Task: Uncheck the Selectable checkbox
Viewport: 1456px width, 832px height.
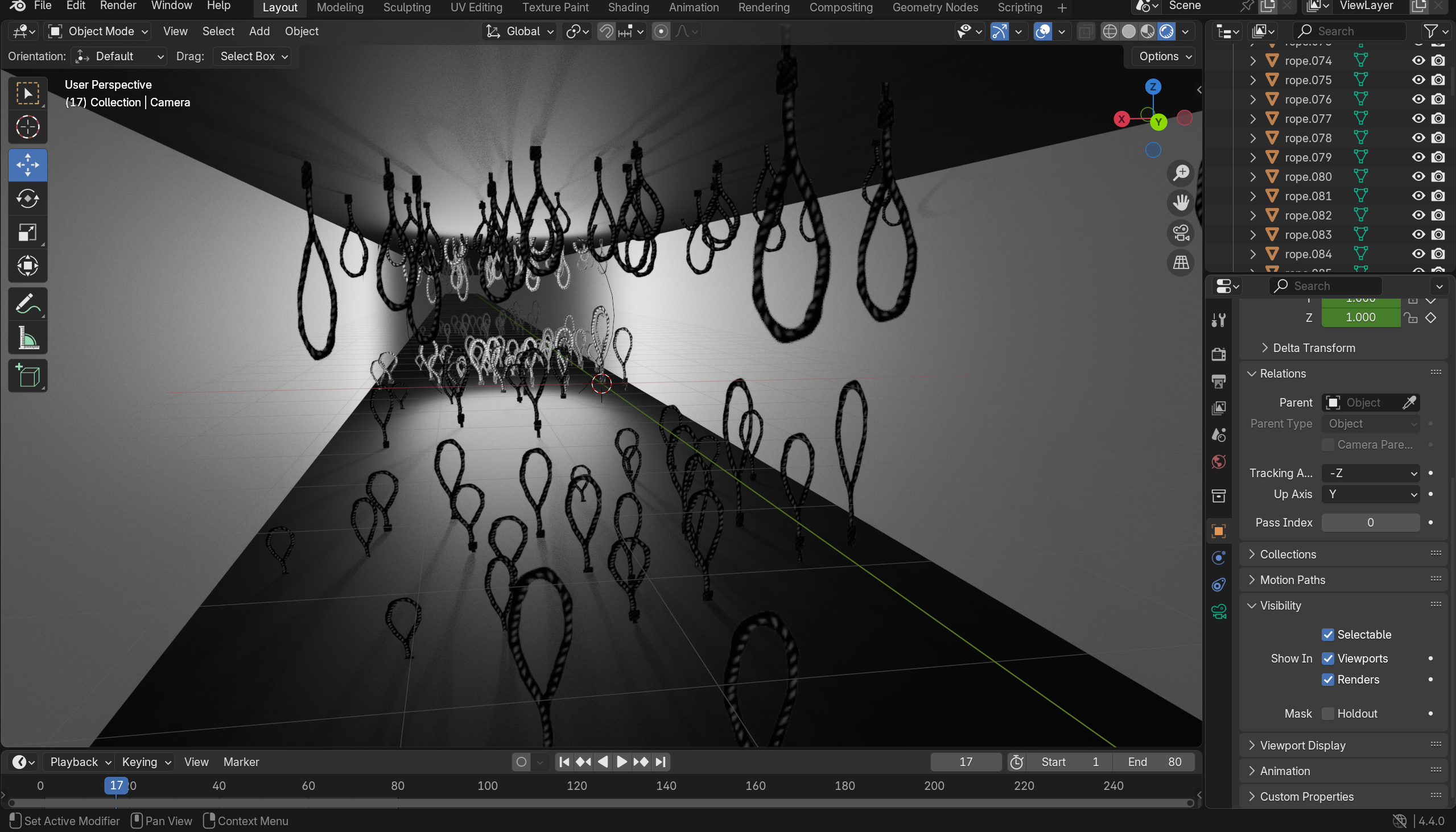Action: (x=1327, y=634)
